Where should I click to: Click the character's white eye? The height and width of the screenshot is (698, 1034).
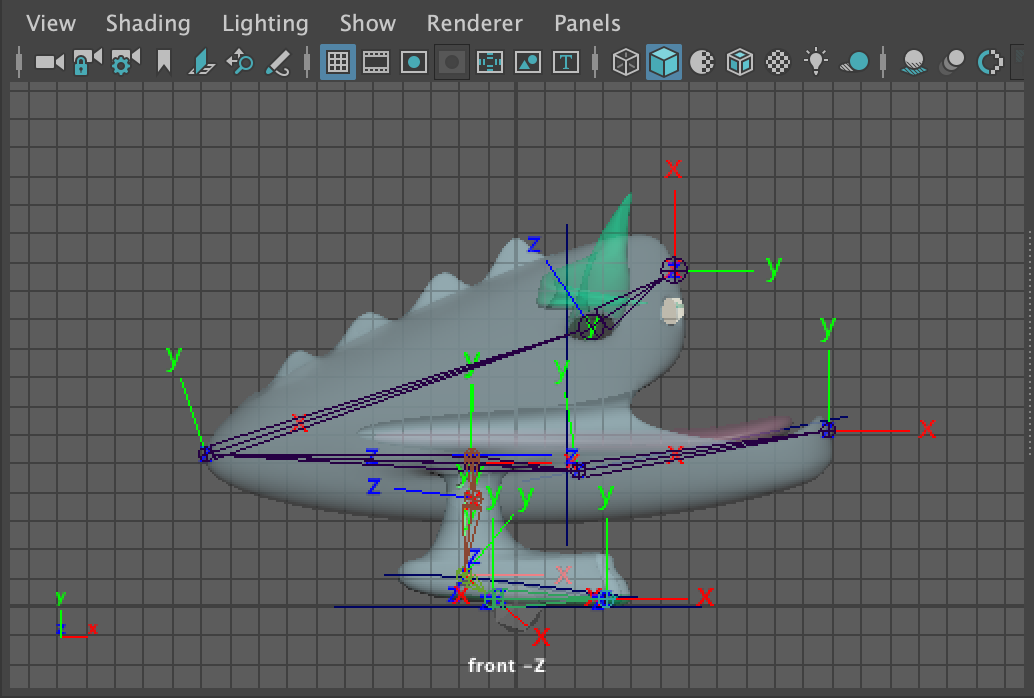point(672,311)
